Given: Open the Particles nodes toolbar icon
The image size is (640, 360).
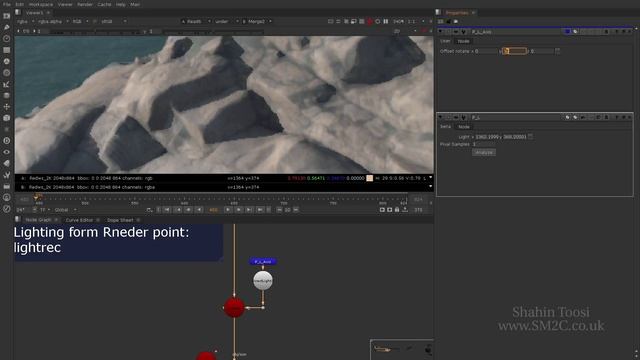Looking at the screenshot, I should 7,129.
